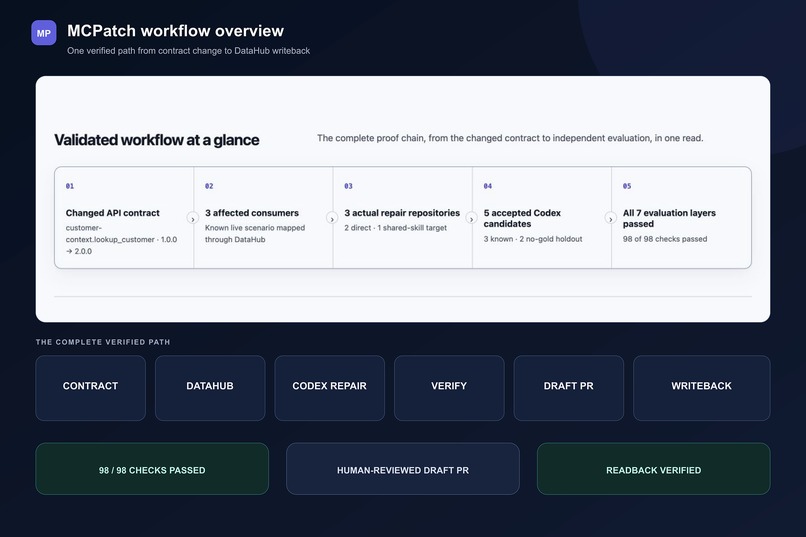Click the 3 affected consumers title

click(x=252, y=213)
